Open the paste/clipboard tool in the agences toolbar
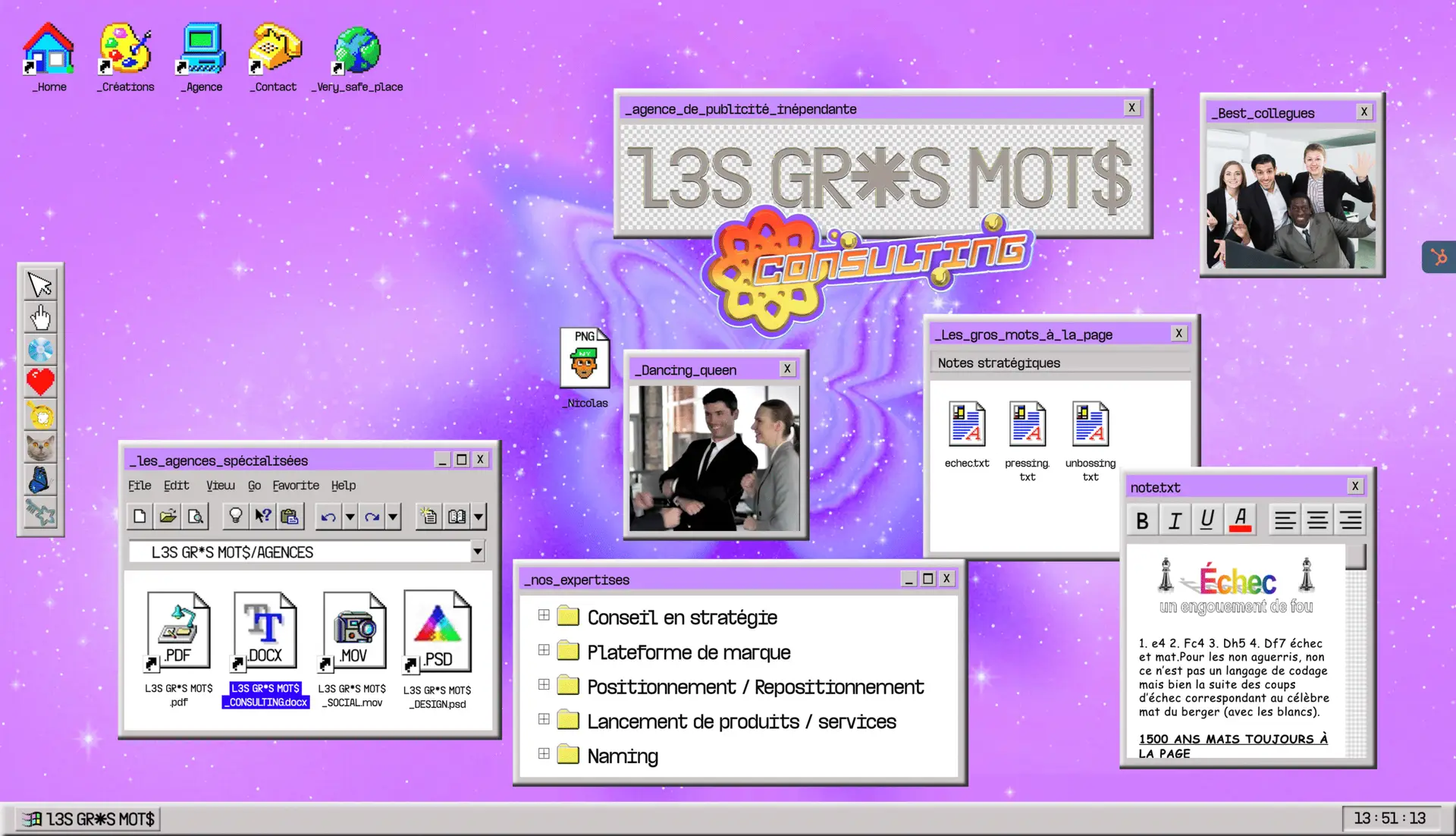The image size is (1456, 836). 290,516
